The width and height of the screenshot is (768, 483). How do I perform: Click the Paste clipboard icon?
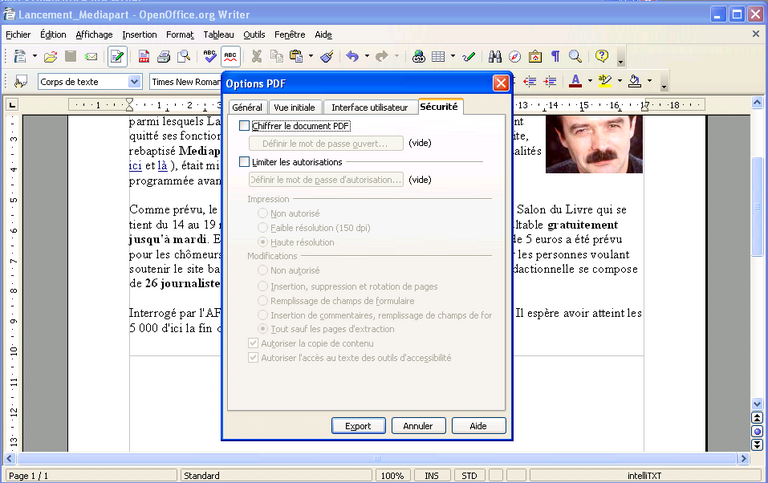pos(296,57)
